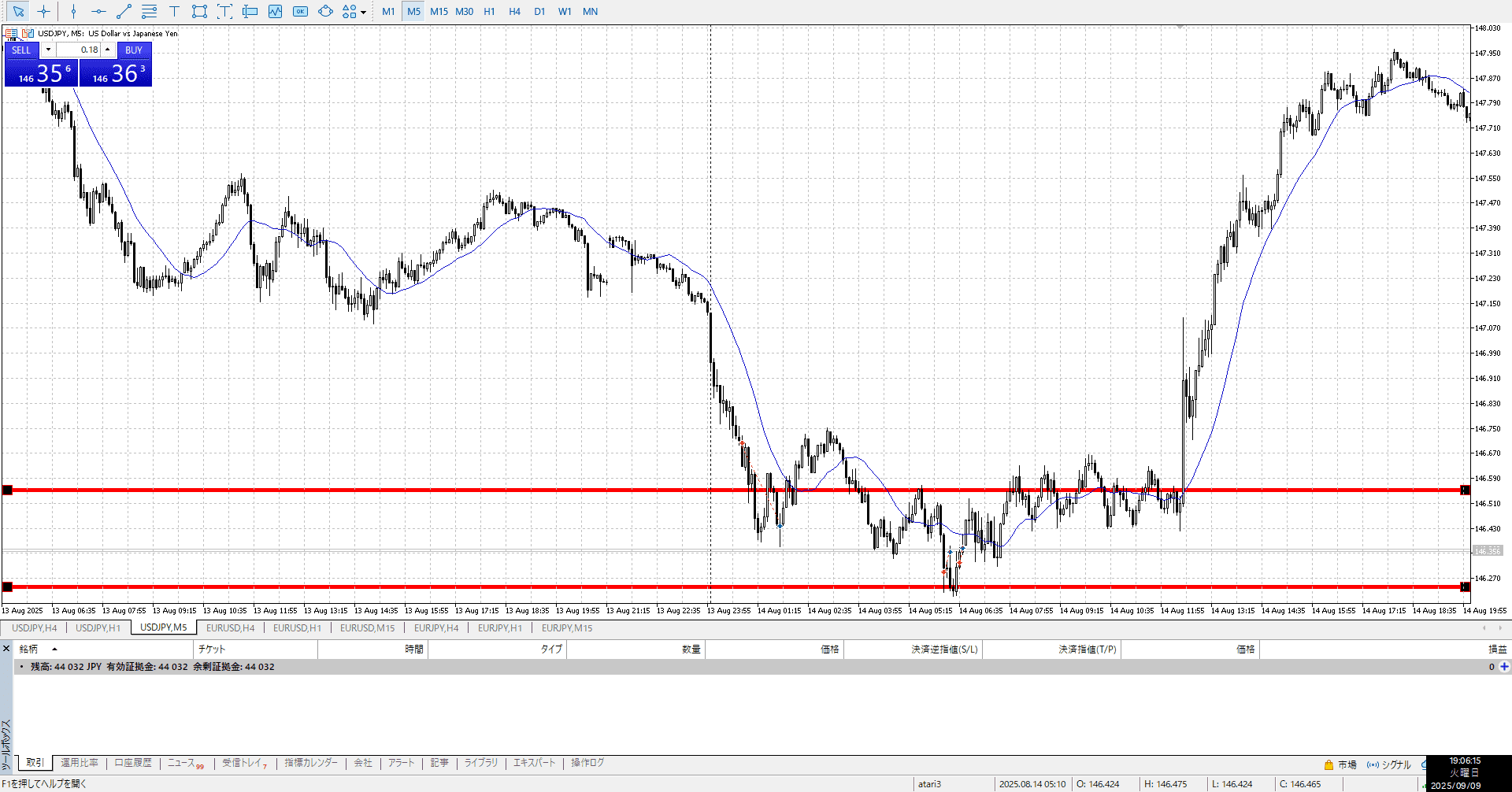Viewport: 1512px width, 792px height.
Task: Toggle the M1 timeframe button
Action: (388, 12)
